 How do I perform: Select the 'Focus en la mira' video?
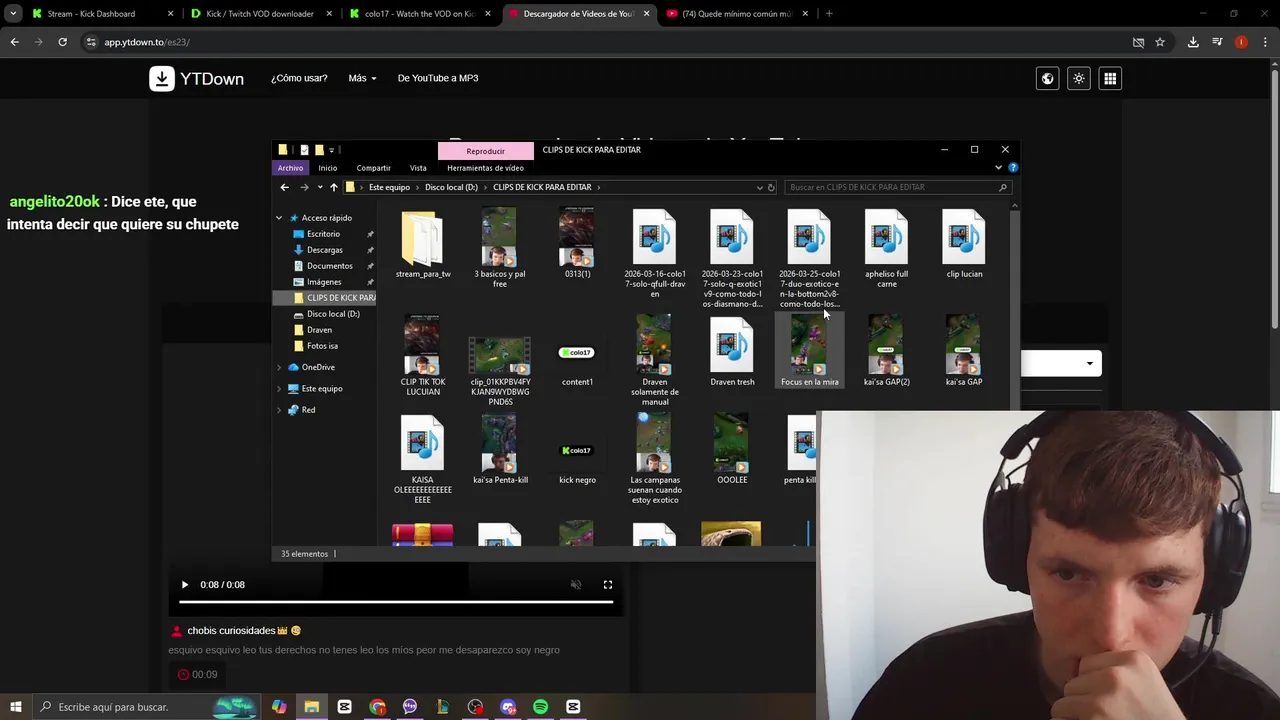(x=809, y=351)
